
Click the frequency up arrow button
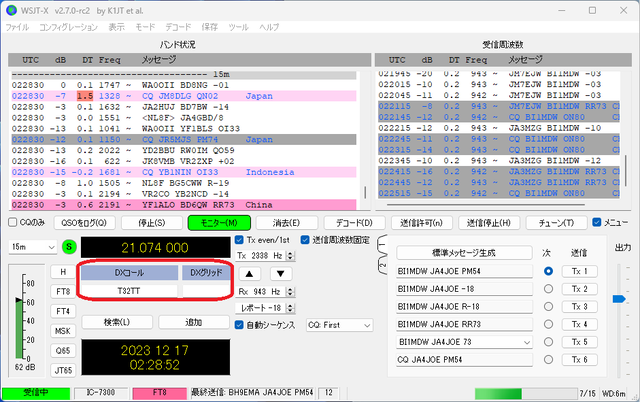coord(249,273)
